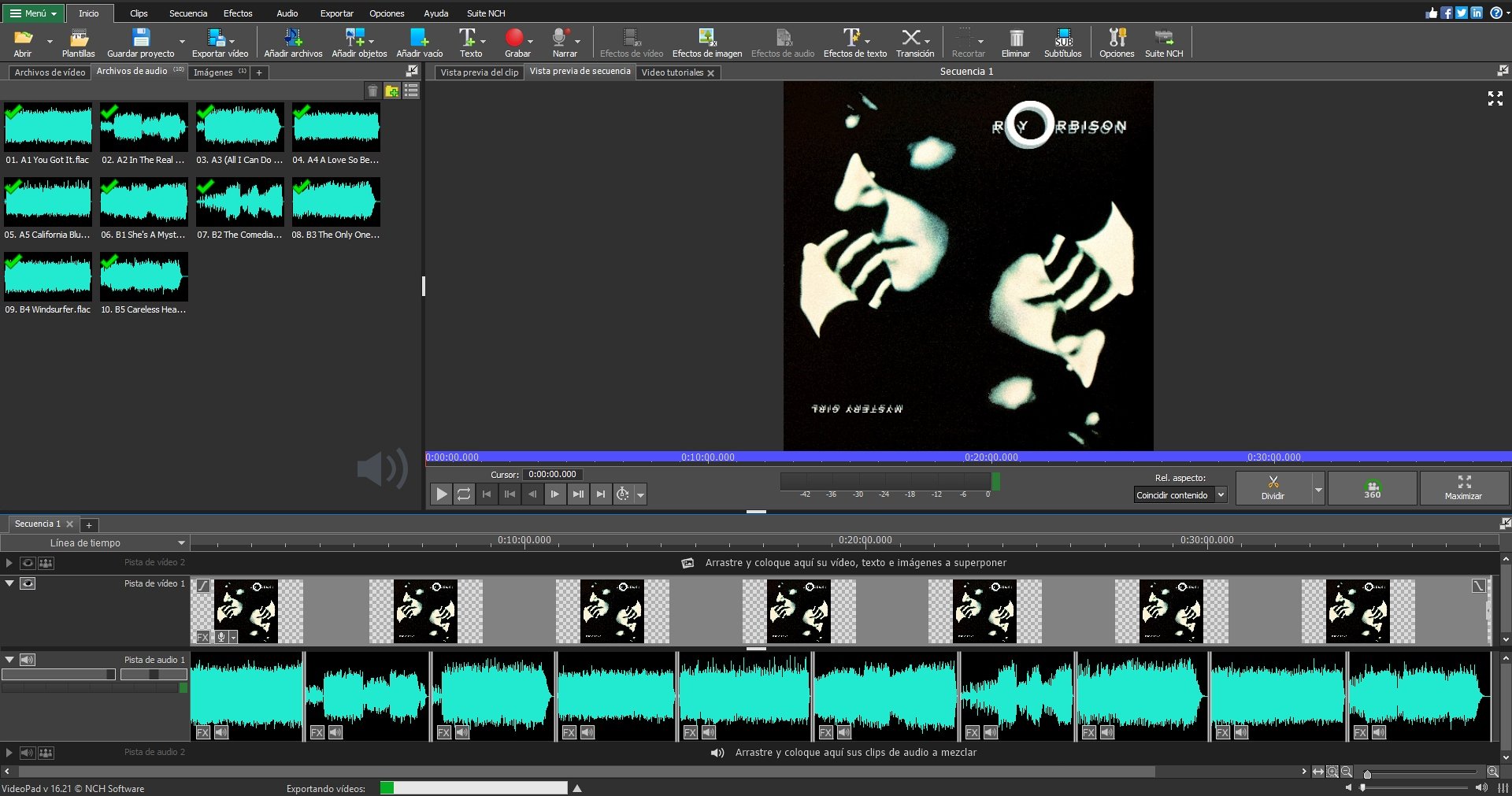Image resolution: width=1512 pixels, height=796 pixels.
Task: Click the Transición tool icon
Action: (914, 43)
